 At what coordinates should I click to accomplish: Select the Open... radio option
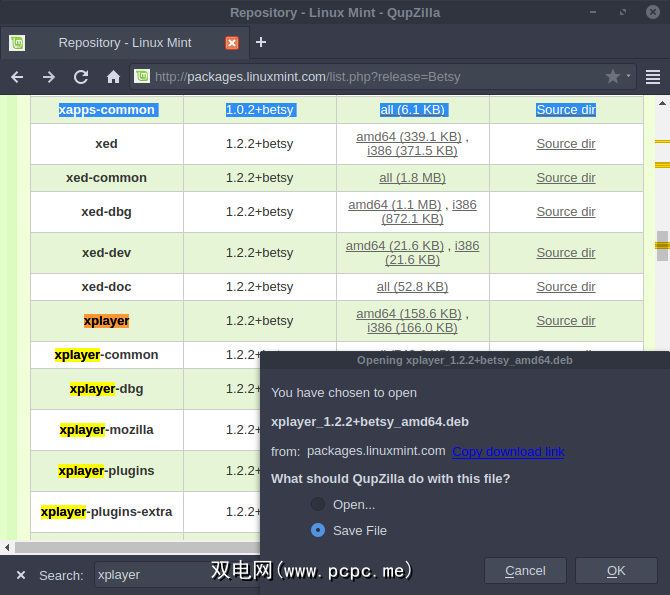pyautogui.click(x=318, y=504)
